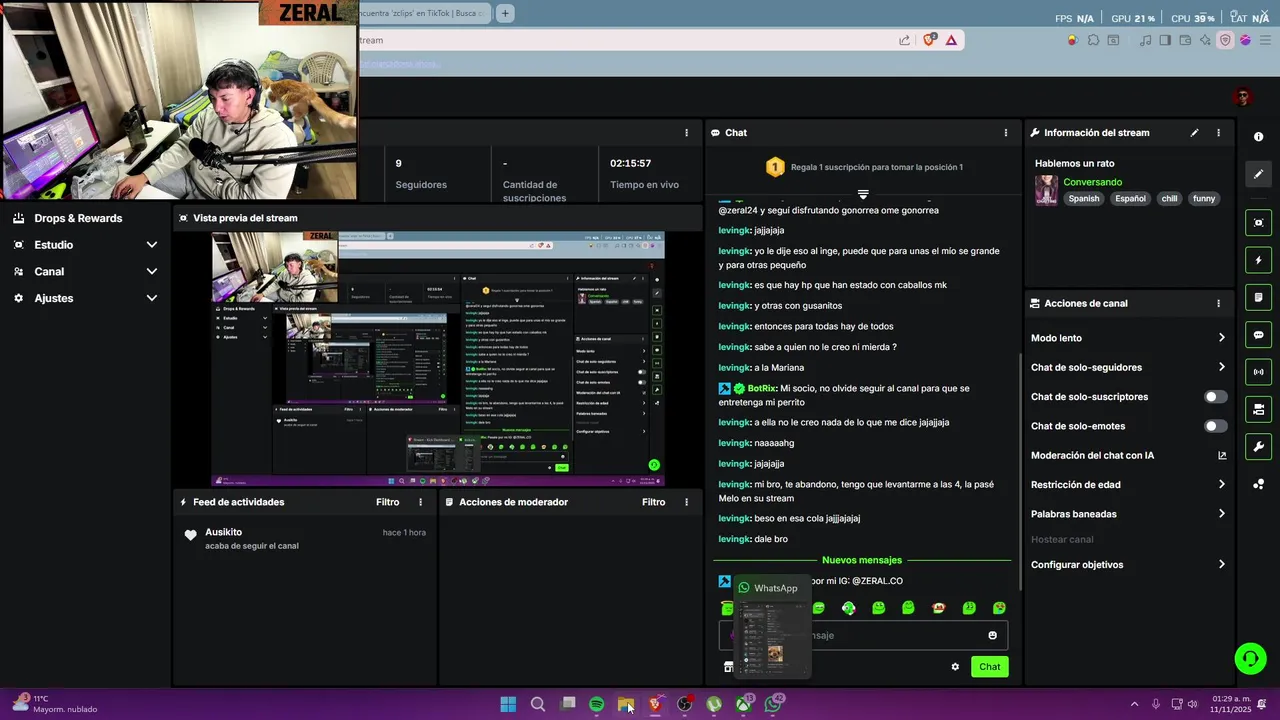Open Restricción de edad options arrow
The image size is (1280, 720).
[1221, 485]
